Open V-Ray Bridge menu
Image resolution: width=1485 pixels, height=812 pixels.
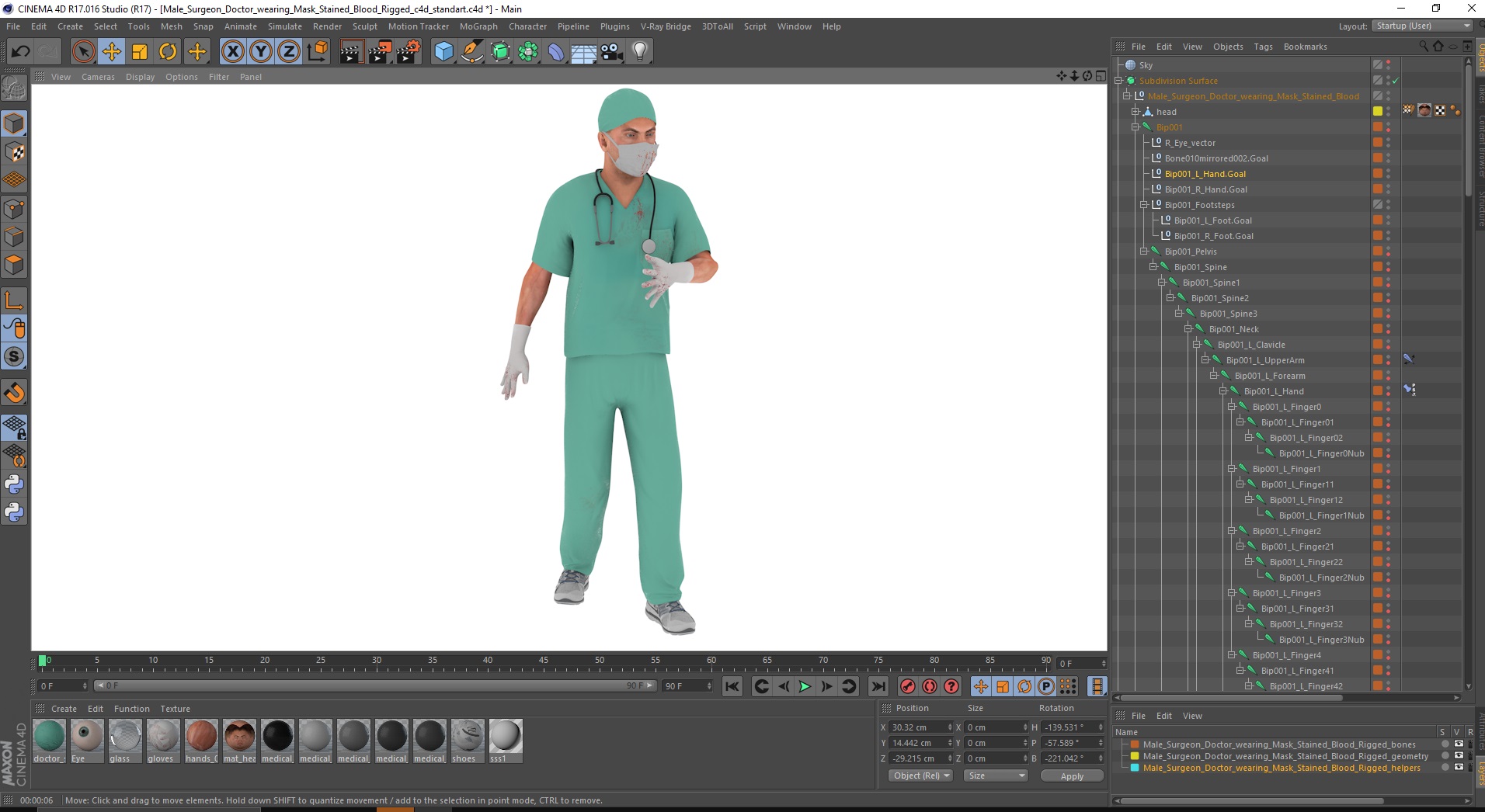666,26
